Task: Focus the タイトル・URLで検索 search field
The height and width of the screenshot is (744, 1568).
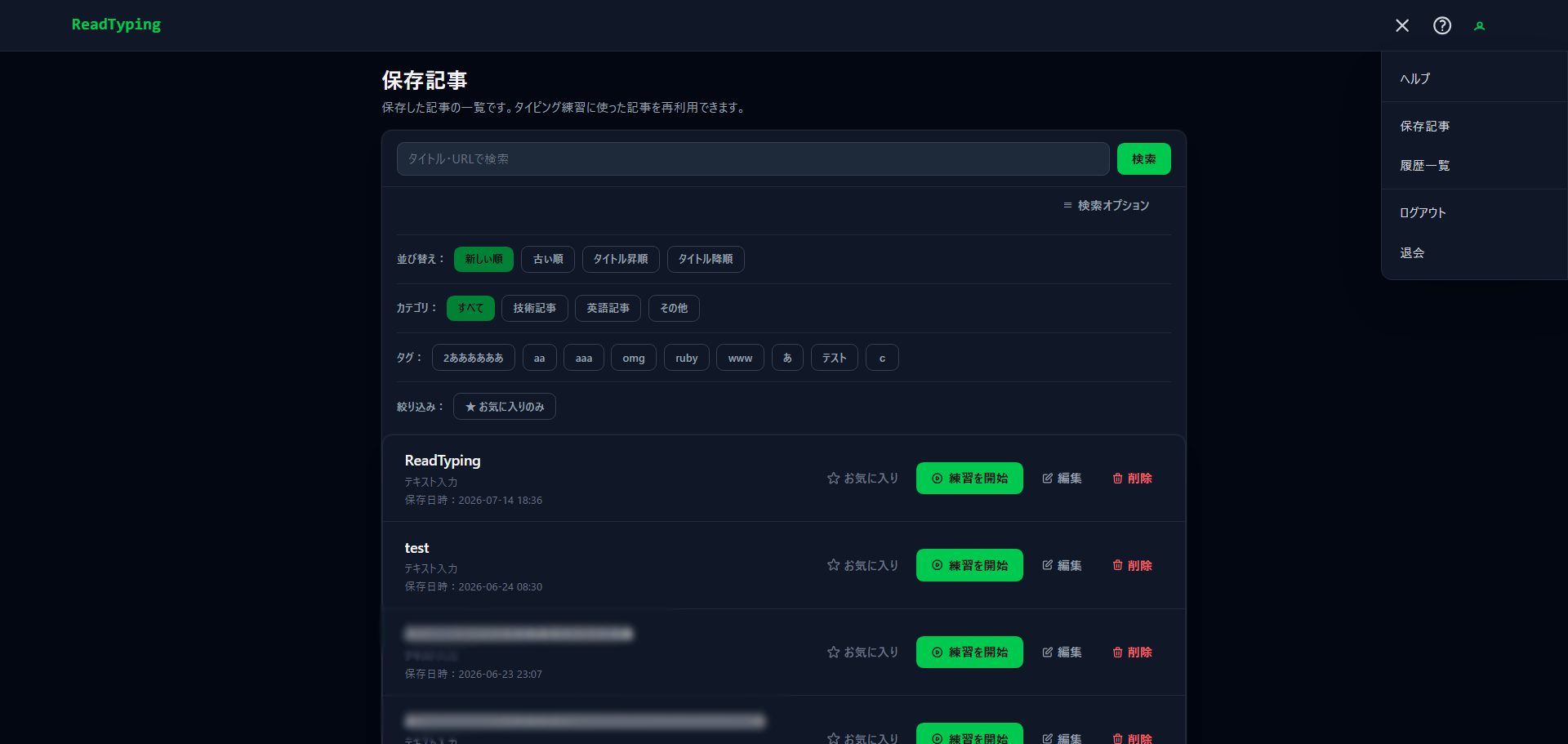Action: pos(753,159)
